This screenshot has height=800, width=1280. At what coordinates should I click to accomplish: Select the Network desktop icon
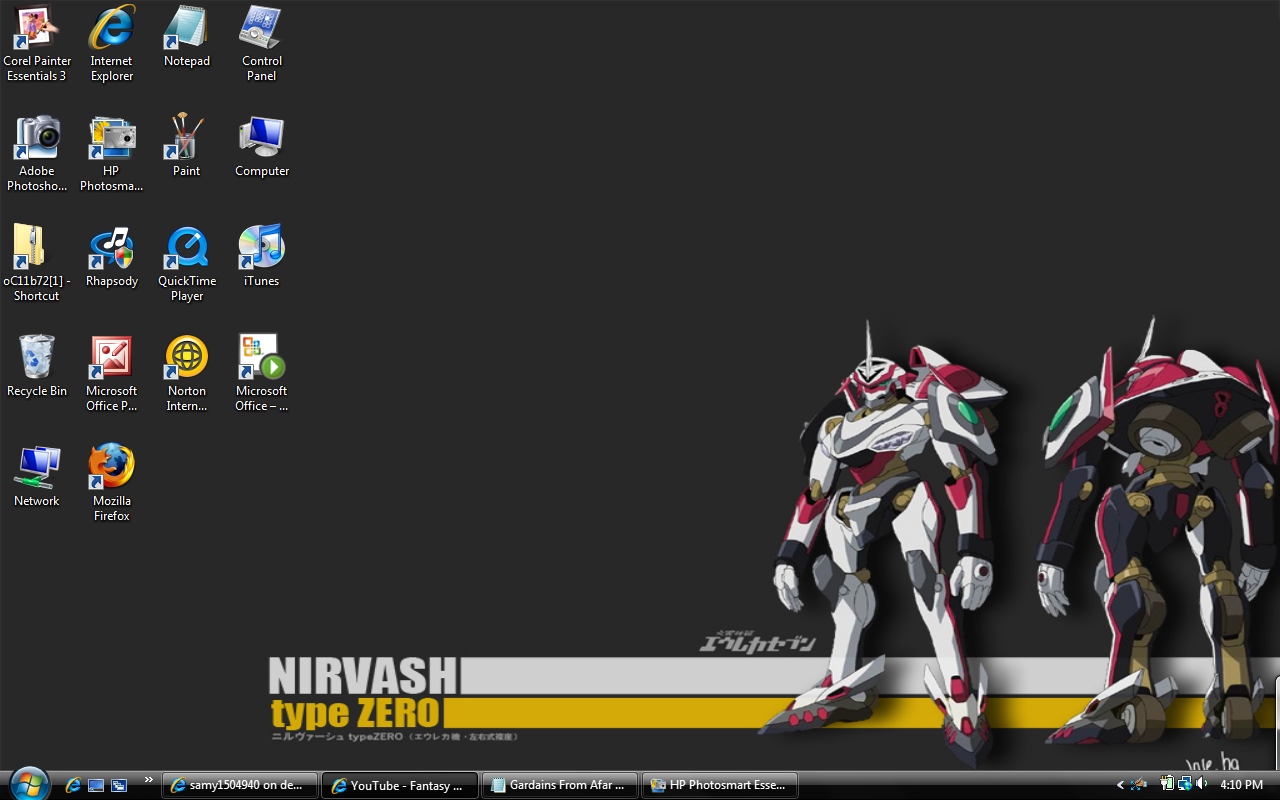click(37, 477)
